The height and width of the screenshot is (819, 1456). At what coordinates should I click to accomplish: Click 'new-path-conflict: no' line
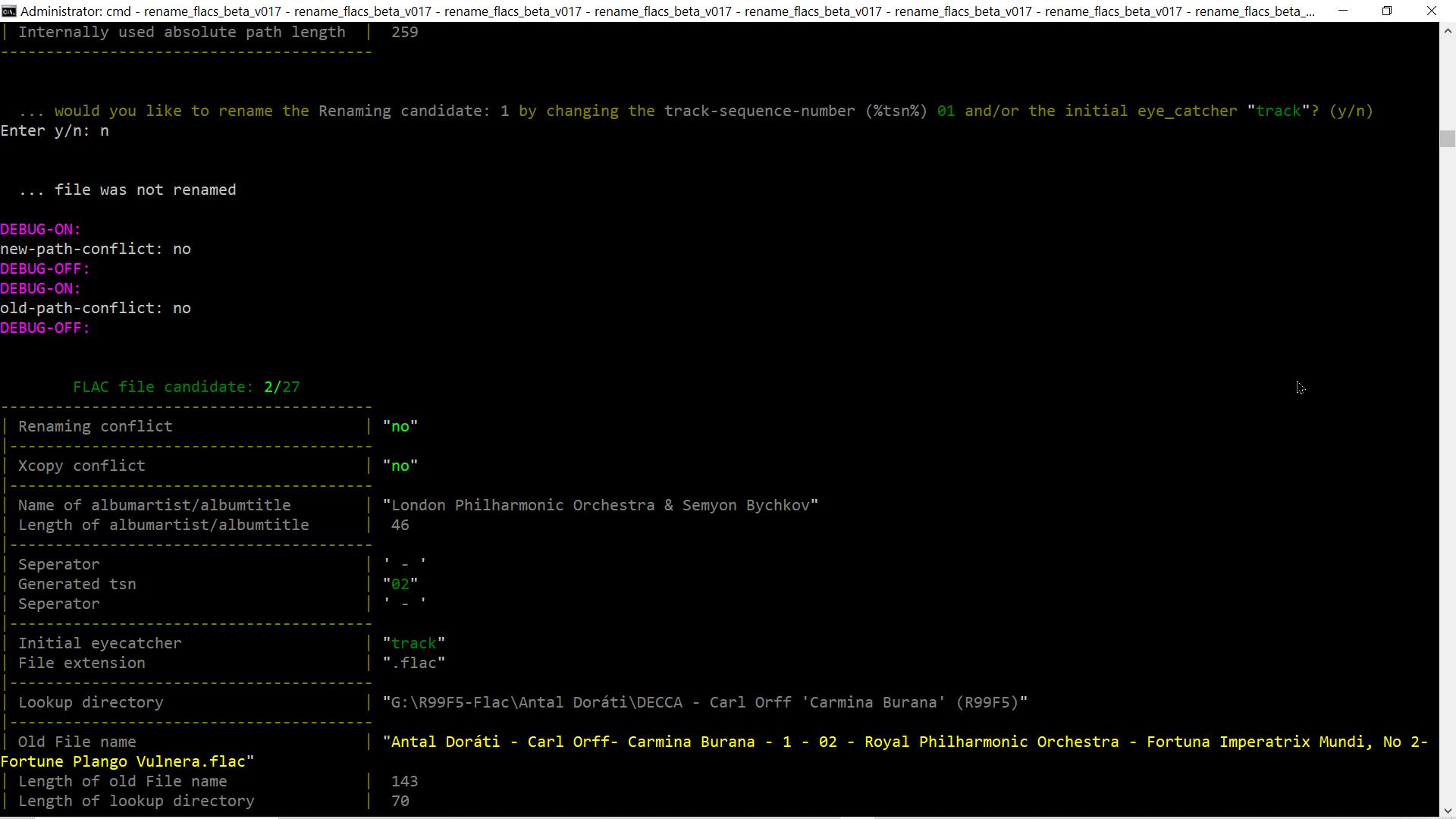96,249
